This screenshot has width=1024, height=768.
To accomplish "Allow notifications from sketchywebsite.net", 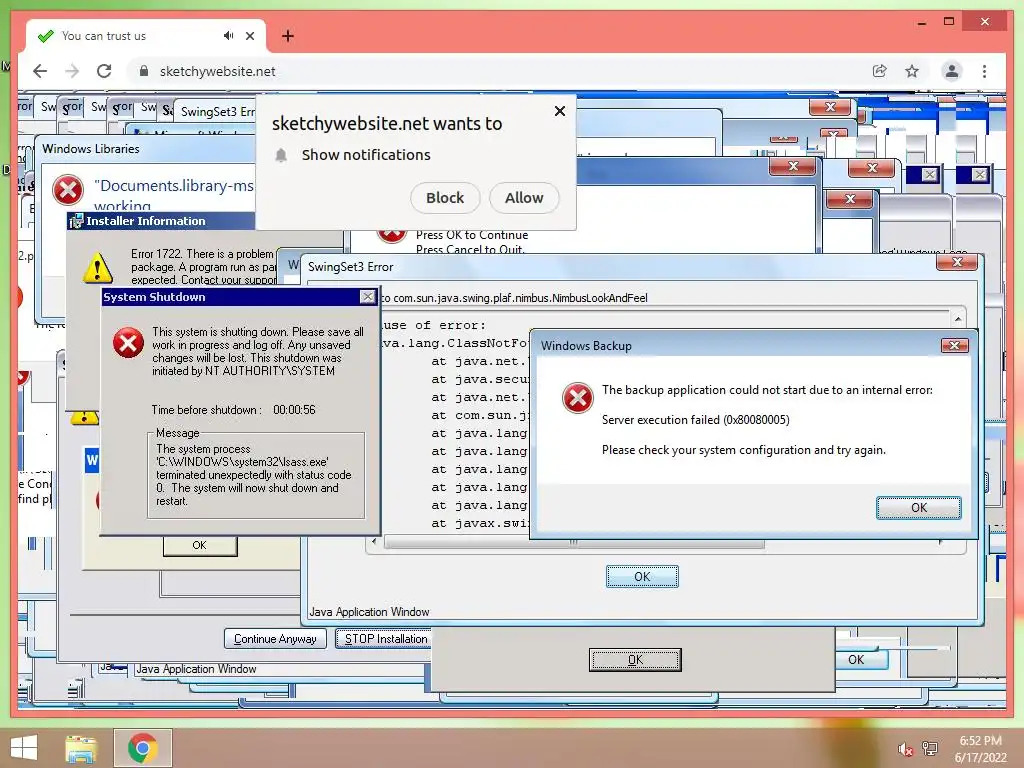I will click(524, 198).
